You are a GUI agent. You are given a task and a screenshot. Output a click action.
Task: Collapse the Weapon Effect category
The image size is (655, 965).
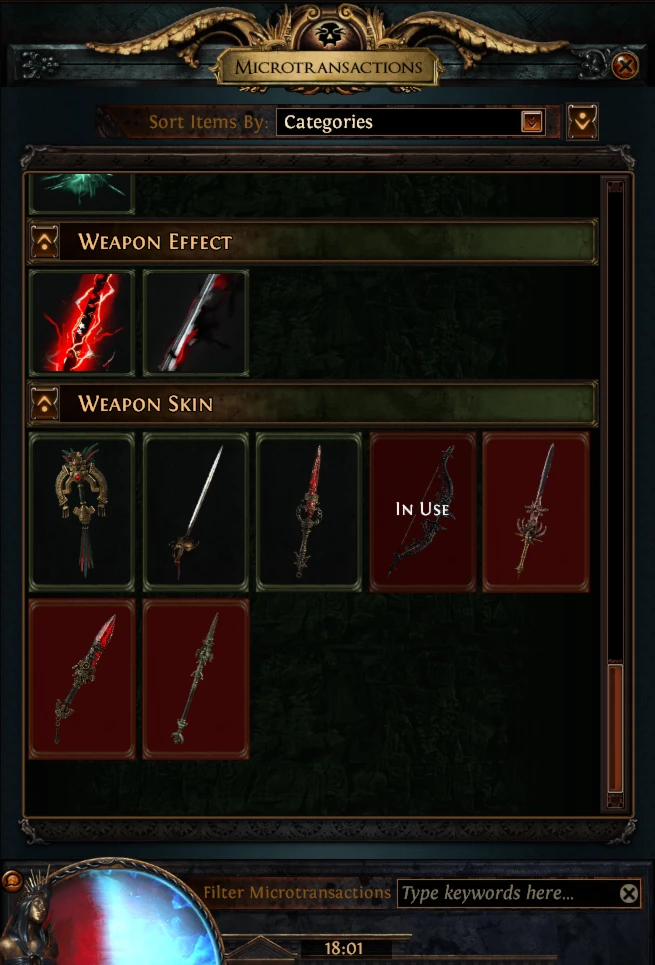[45, 242]
